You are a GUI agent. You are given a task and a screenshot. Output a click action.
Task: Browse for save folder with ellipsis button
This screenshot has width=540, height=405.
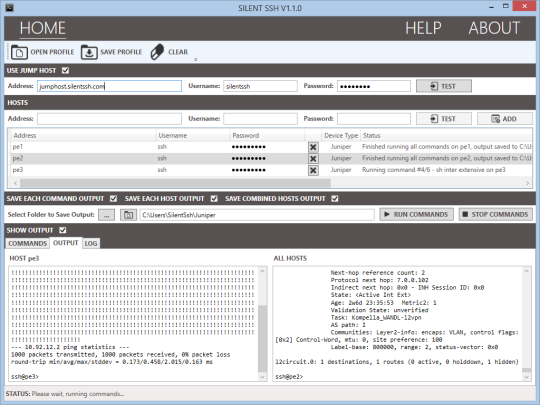tap(106, 215)
